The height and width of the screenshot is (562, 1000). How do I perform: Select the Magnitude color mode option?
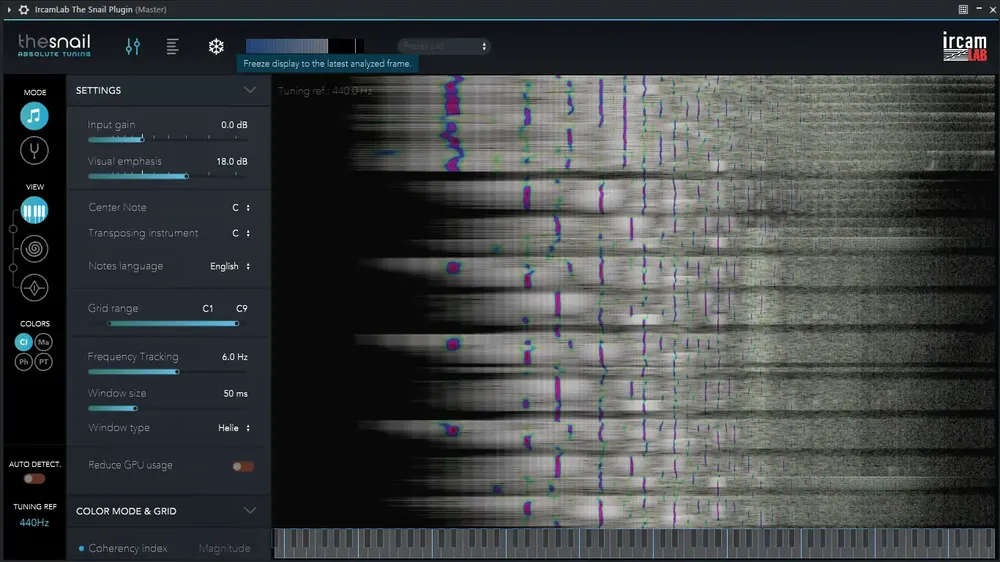(x=224, y=548)
